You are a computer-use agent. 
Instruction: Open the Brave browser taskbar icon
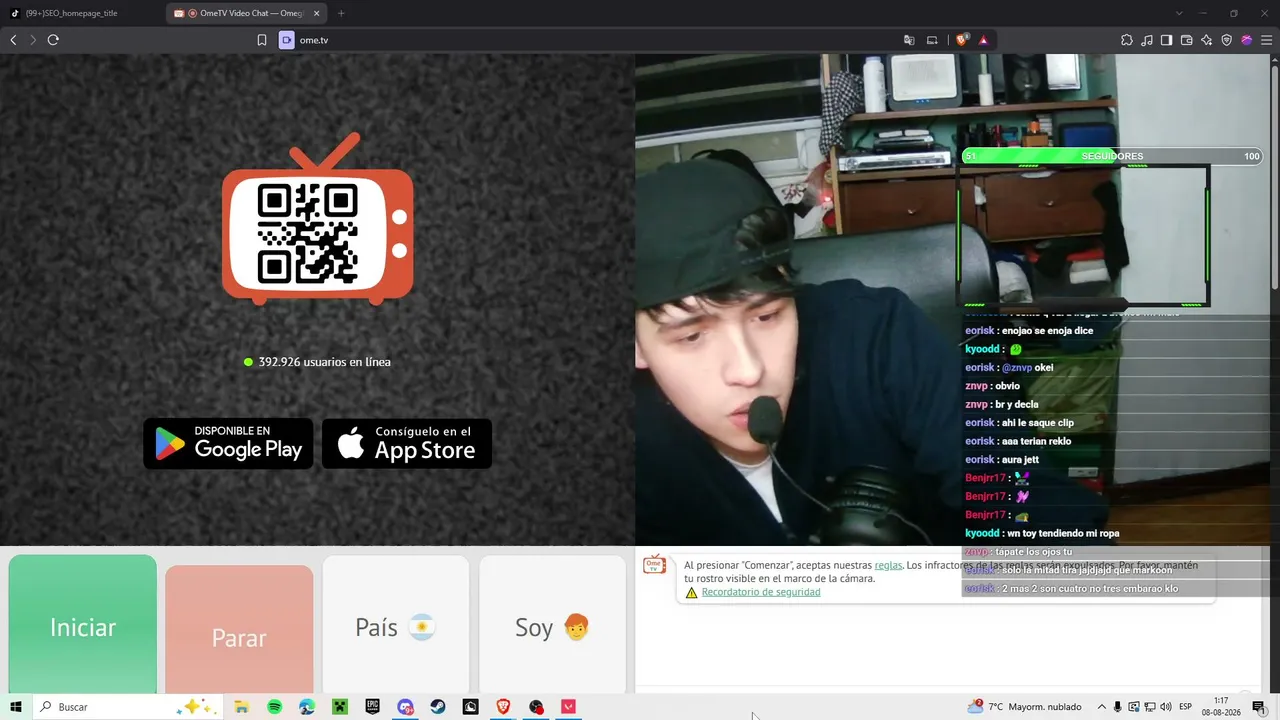503,707
